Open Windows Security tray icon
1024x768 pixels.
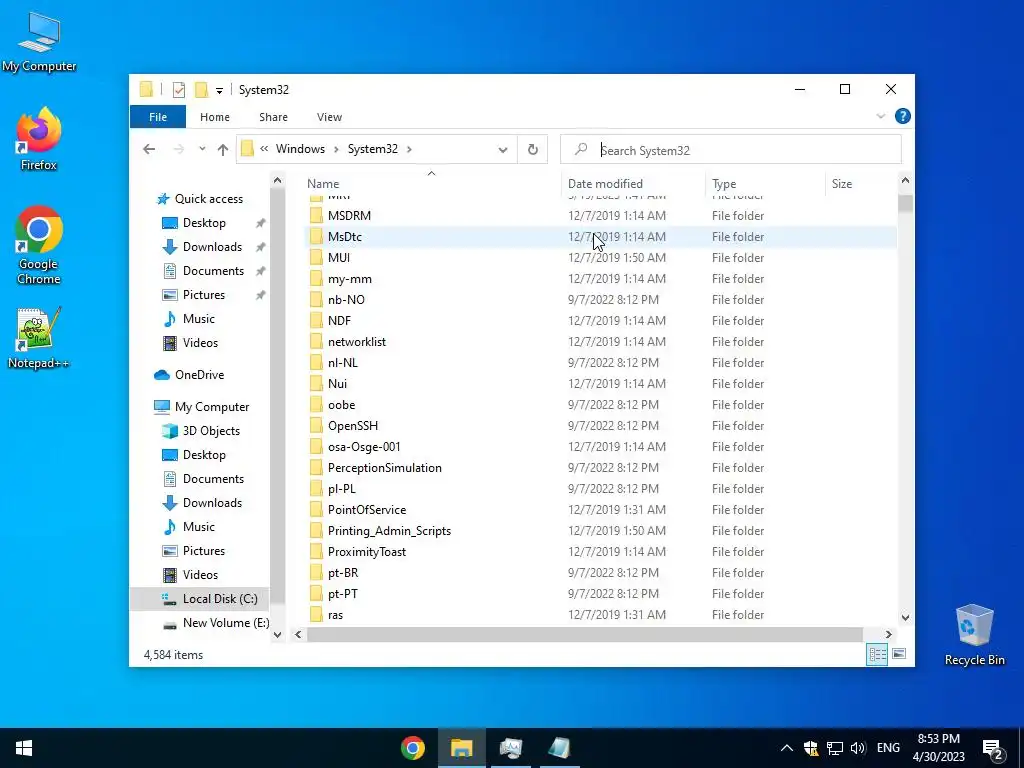tap(810, 748)
